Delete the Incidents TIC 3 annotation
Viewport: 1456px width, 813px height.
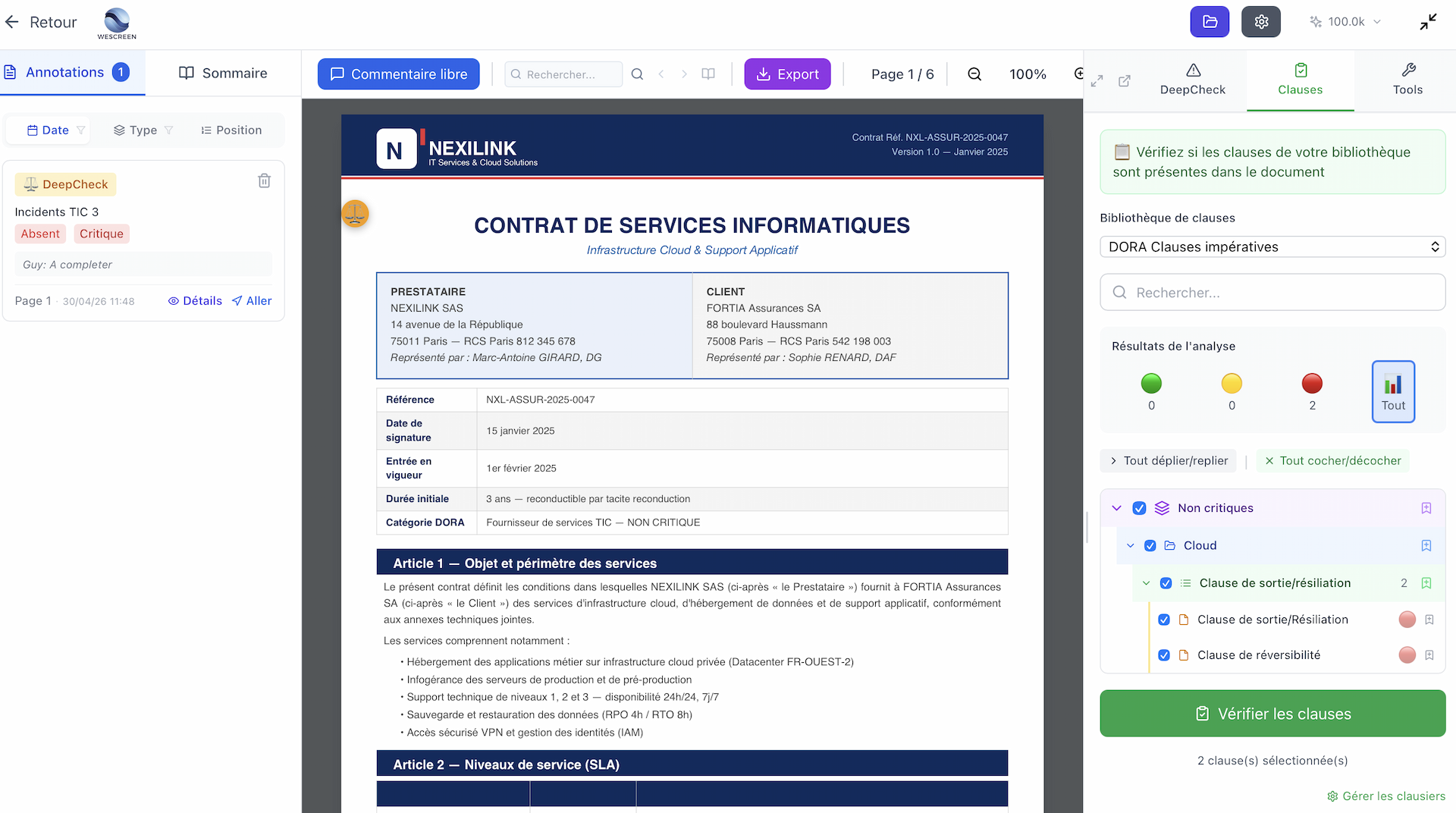coord(264,180)
